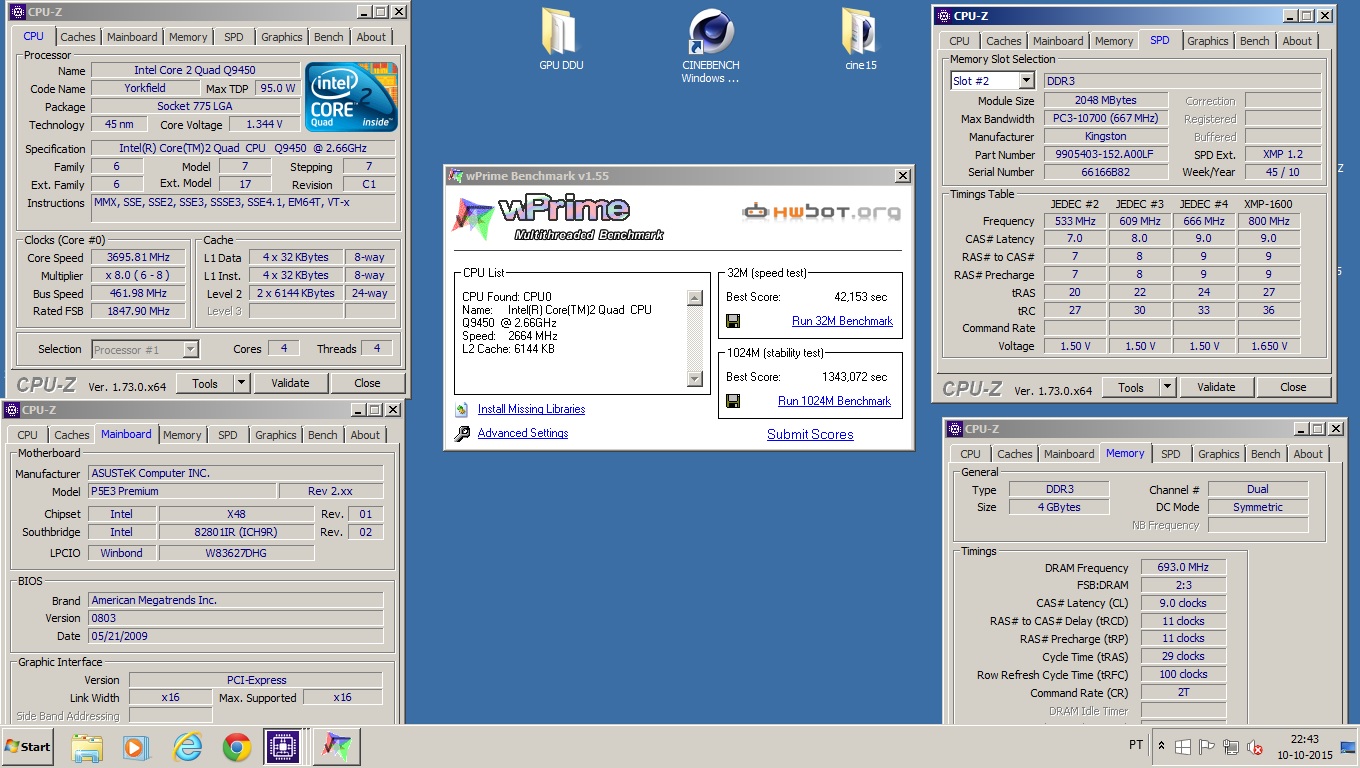Click scroll-down arrow in the CPU List box

[695, 379]
